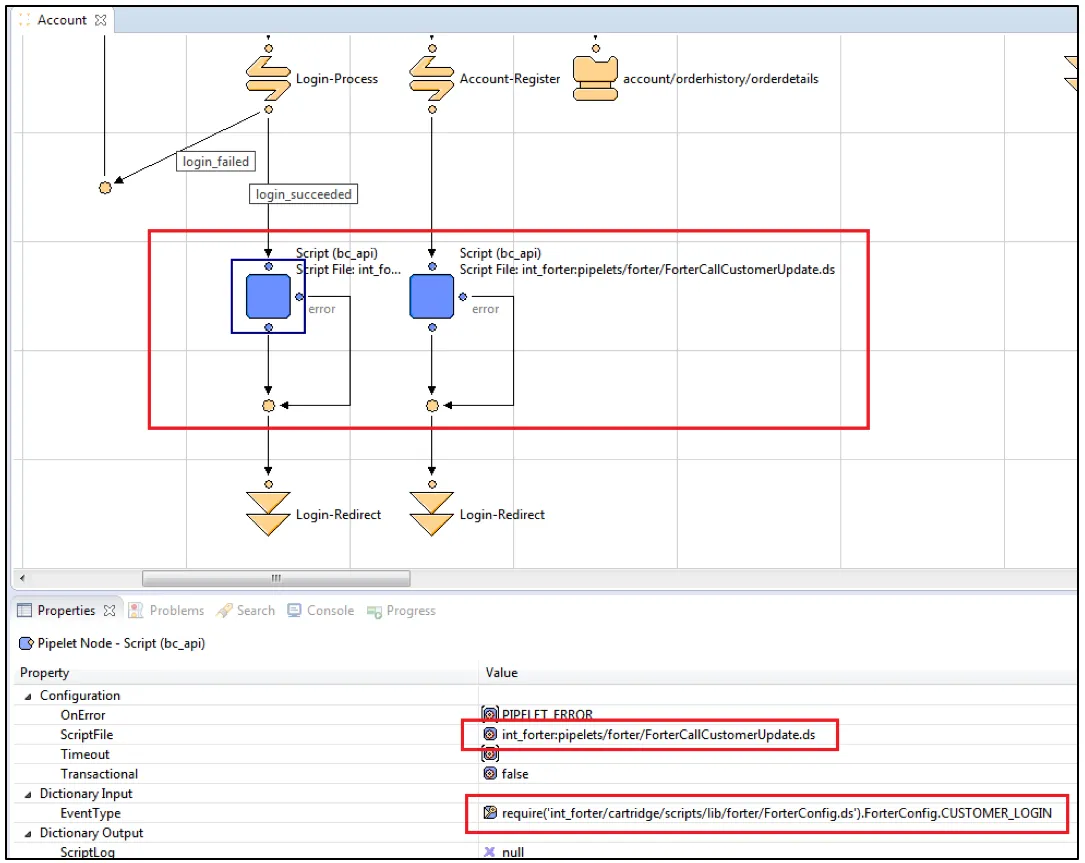The width and height of the screenshot is (1085, 863).
Task: Select the account/orderhistory/orderdetails interaction node icon
Action: (x=595, y=79)
